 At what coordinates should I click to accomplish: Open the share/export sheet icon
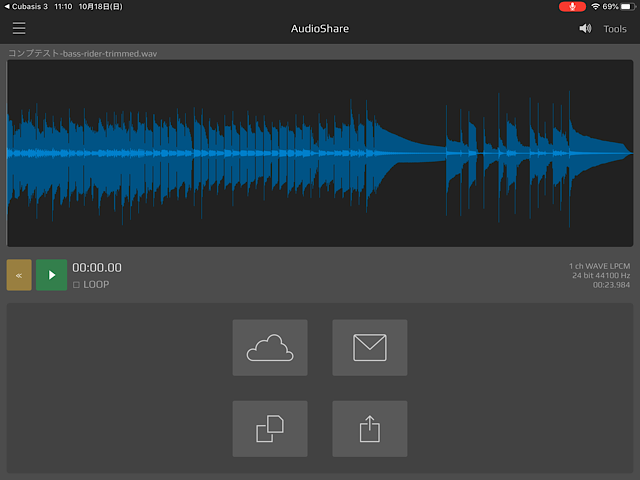point(370,429)
